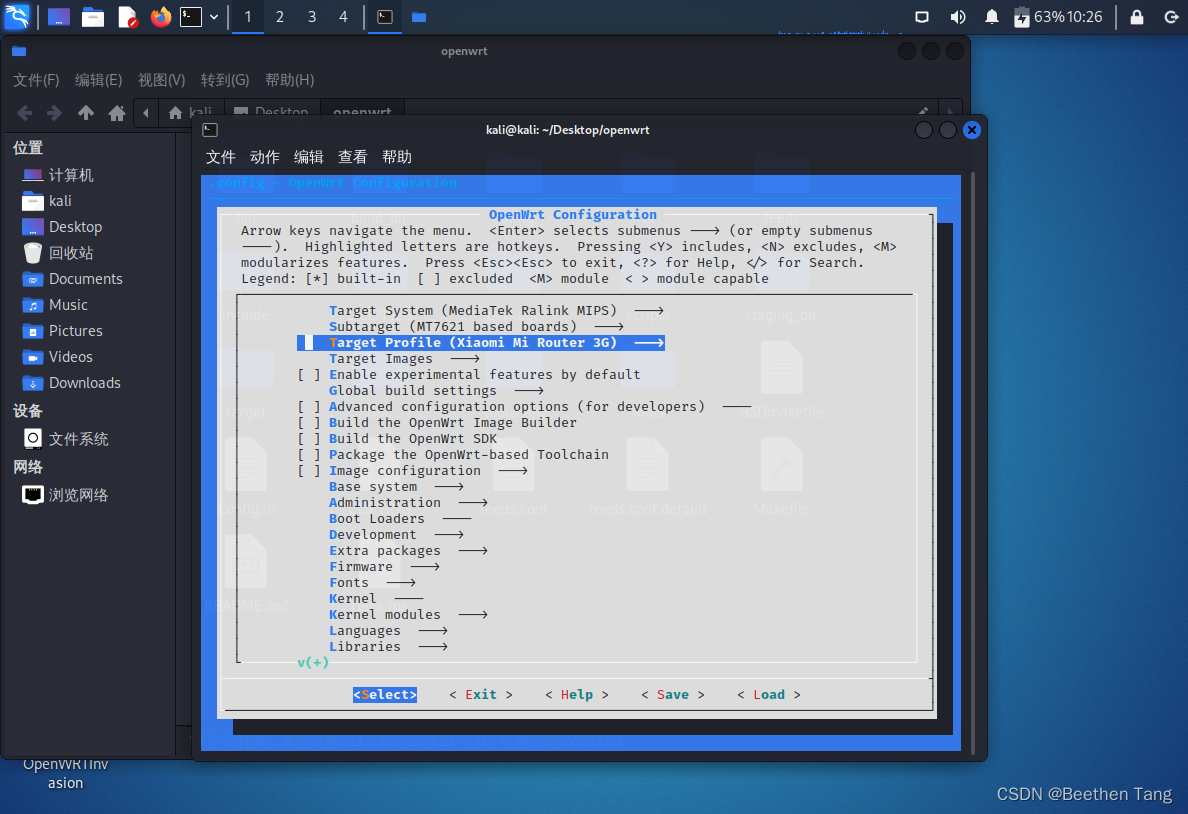Toggle Build the OpenWrt SDK checkbox
Image resolution: width=1188 pixels, height=814 pixels.
coord(308,439)
